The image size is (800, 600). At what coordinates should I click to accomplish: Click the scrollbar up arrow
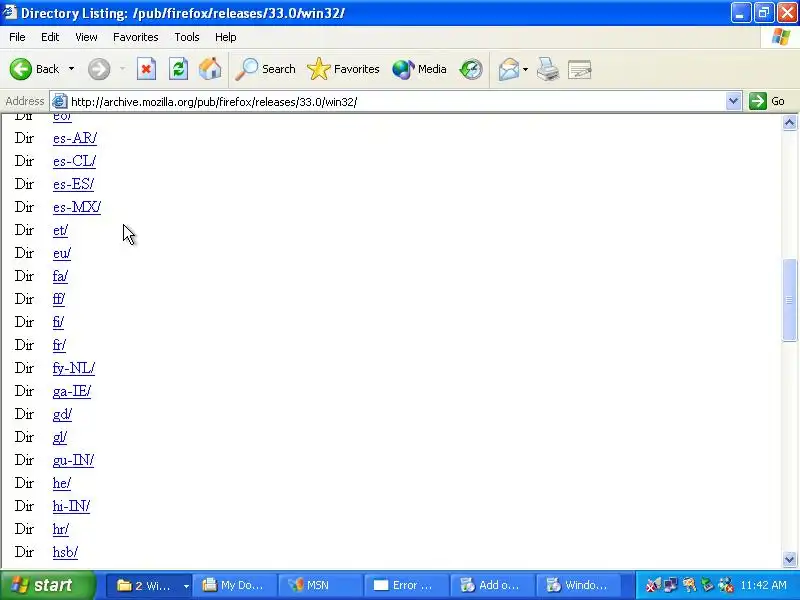789,122
